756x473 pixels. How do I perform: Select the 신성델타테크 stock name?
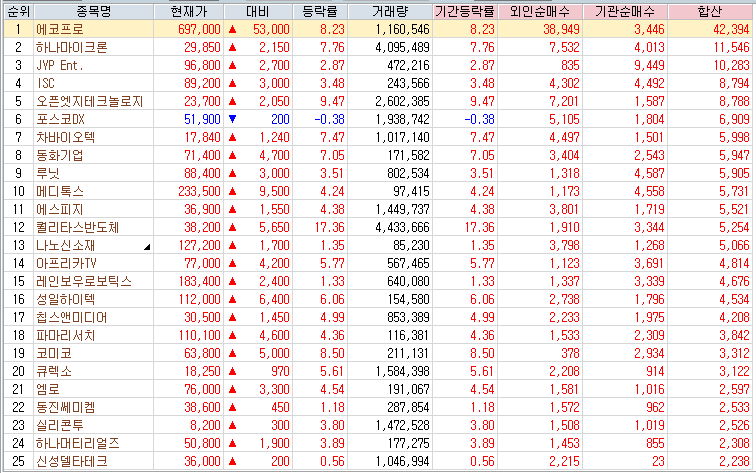point(71,461)
